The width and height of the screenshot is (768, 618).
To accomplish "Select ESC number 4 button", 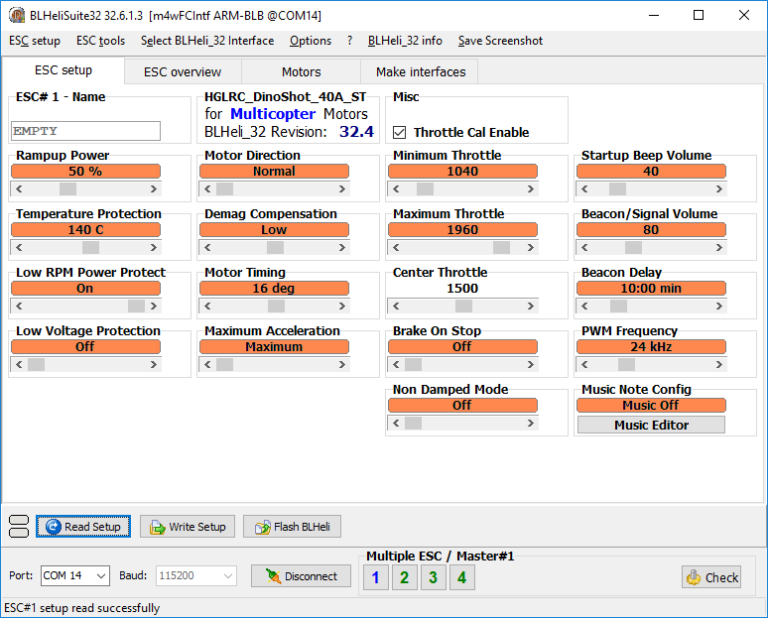I will (461, 577).
